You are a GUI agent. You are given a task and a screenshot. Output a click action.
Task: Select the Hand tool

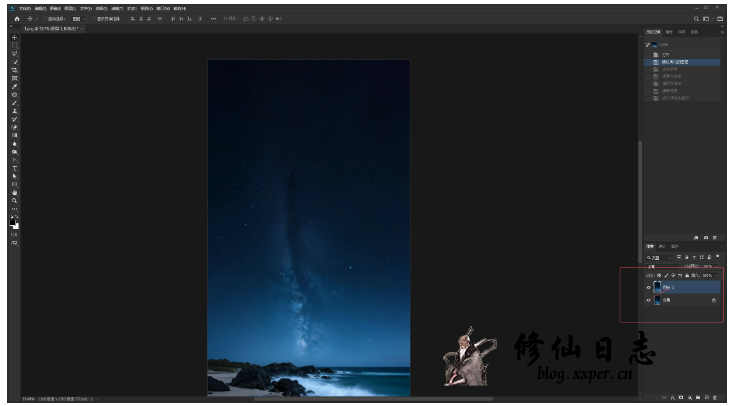[14, 192]
